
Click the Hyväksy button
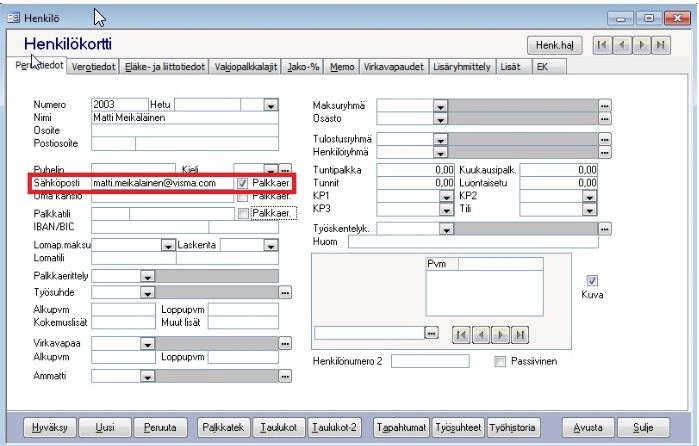[49, 428]
